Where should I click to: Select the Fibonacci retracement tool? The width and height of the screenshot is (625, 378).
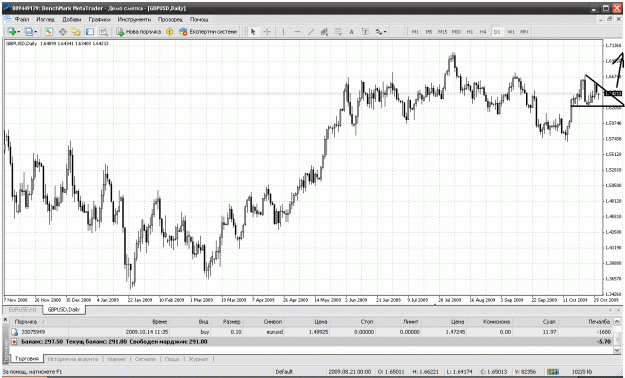click(x=338, y=32)
